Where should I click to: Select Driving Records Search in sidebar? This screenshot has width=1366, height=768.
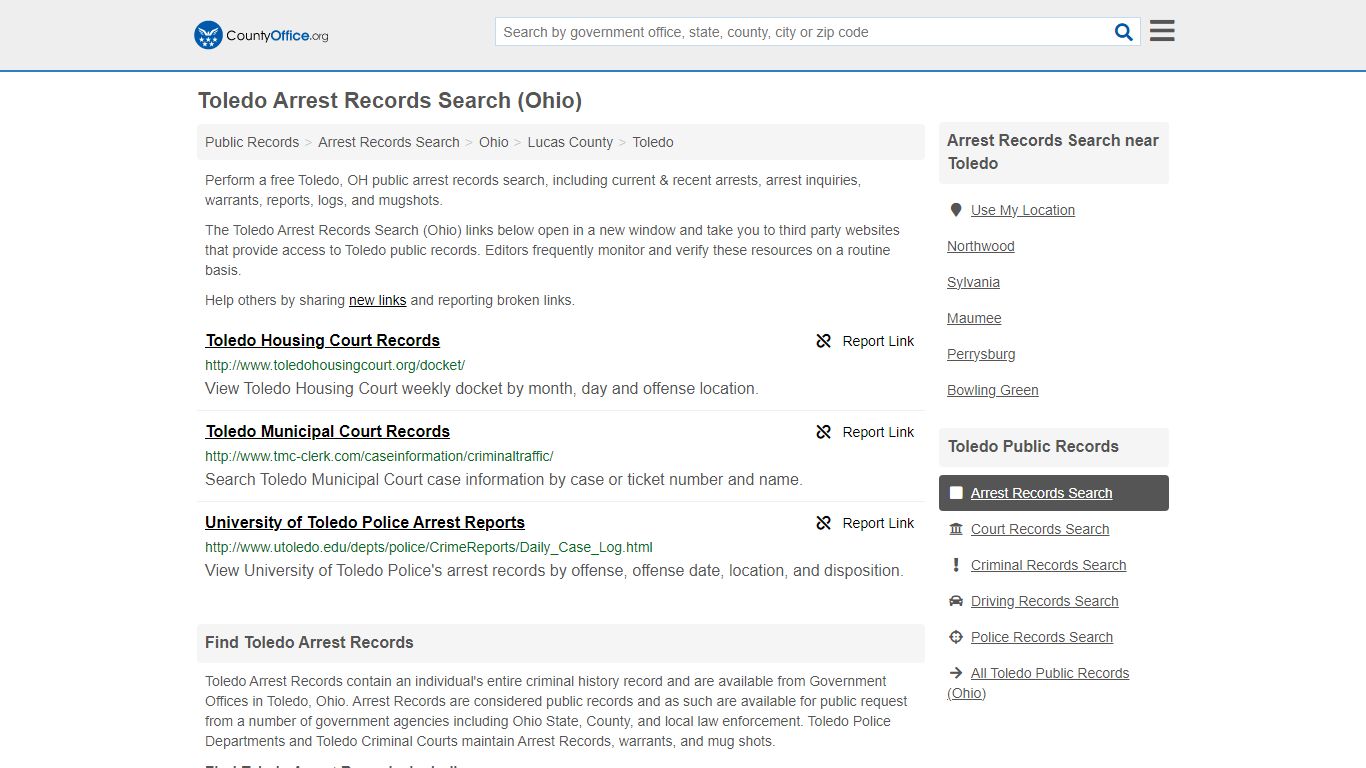1044,601
